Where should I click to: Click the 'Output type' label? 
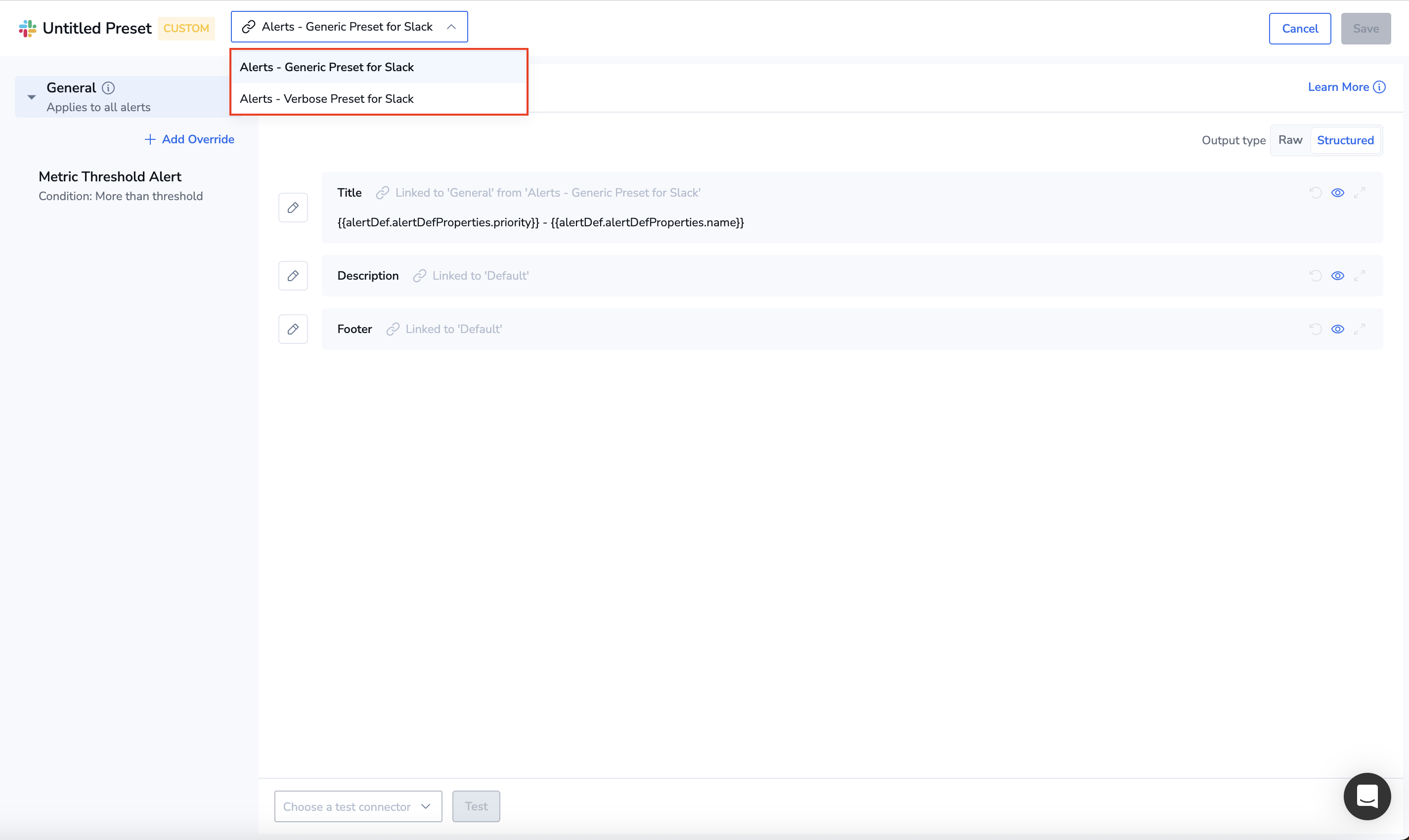[x=1233, y=140]
